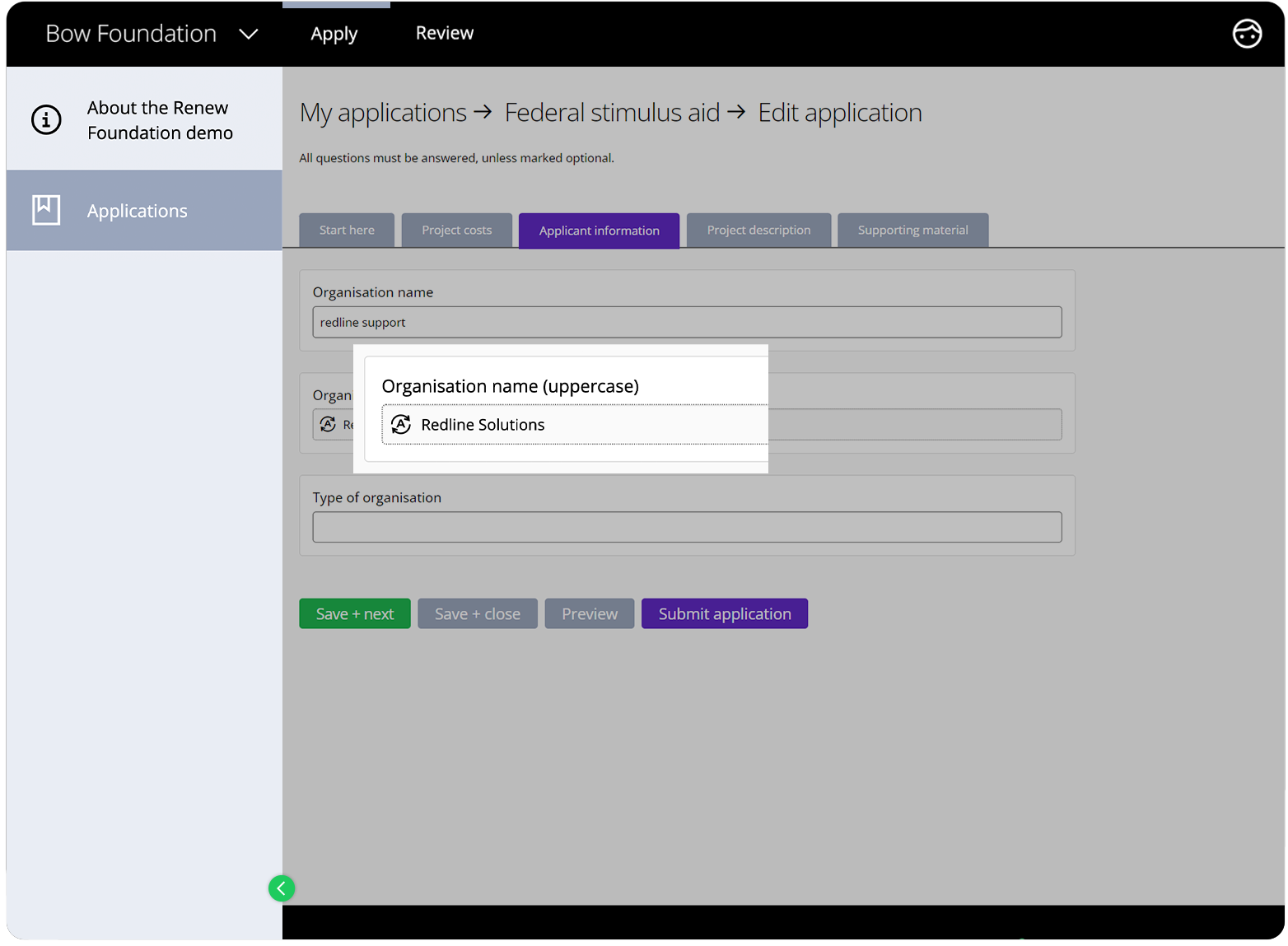Switch to the Start here tab
The height and width of the screenshot is (946, 1288).
[x=347, y=231]
